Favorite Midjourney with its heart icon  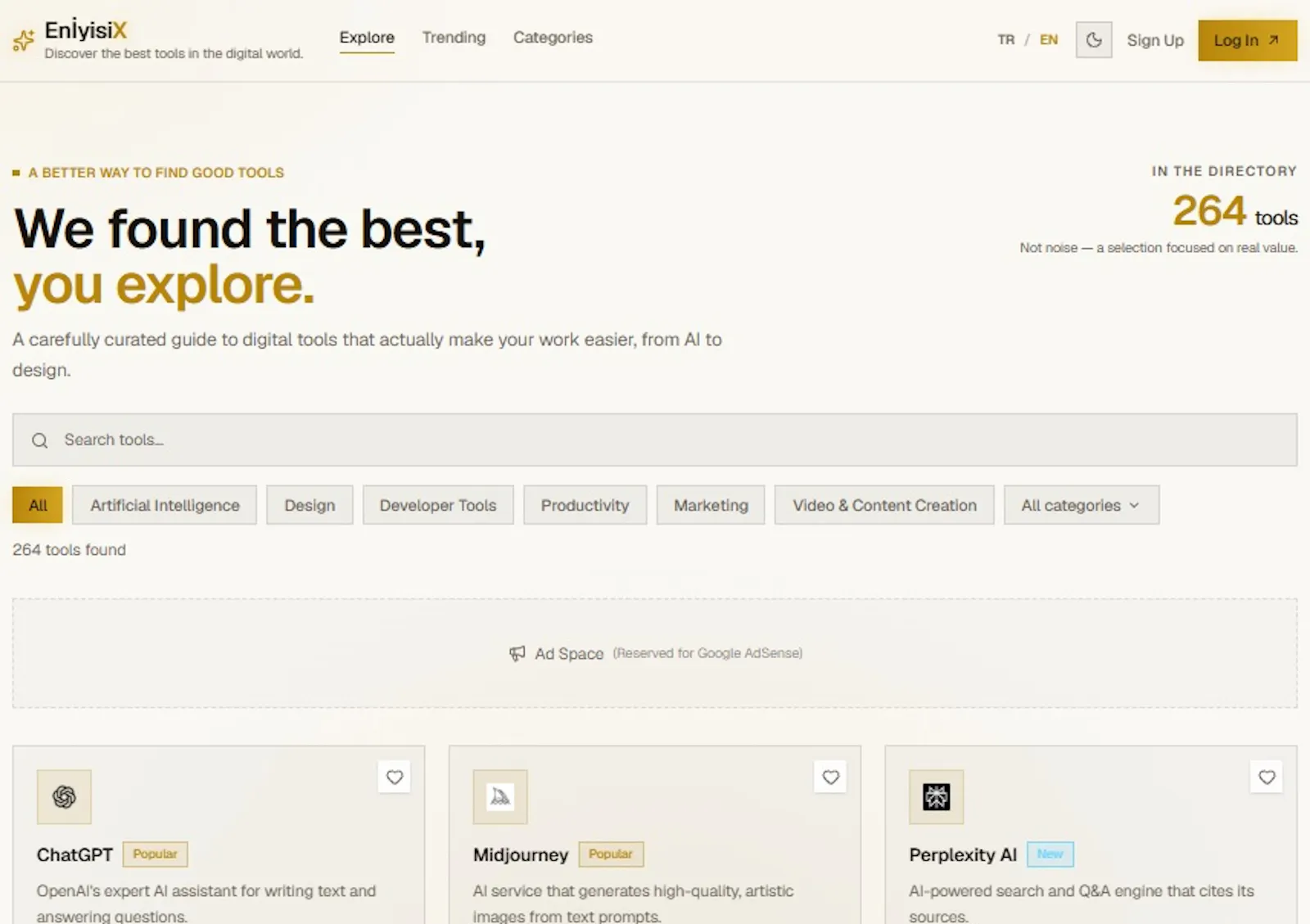pyautogui.click(x=831, y=777)
